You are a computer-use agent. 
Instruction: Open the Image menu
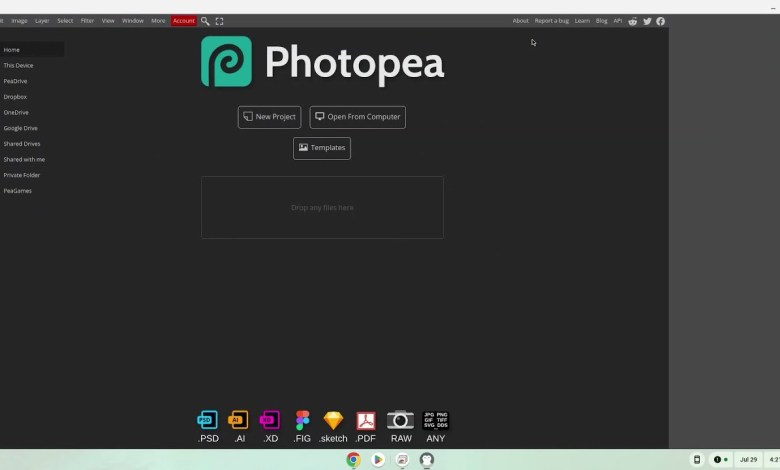[19, 21]
